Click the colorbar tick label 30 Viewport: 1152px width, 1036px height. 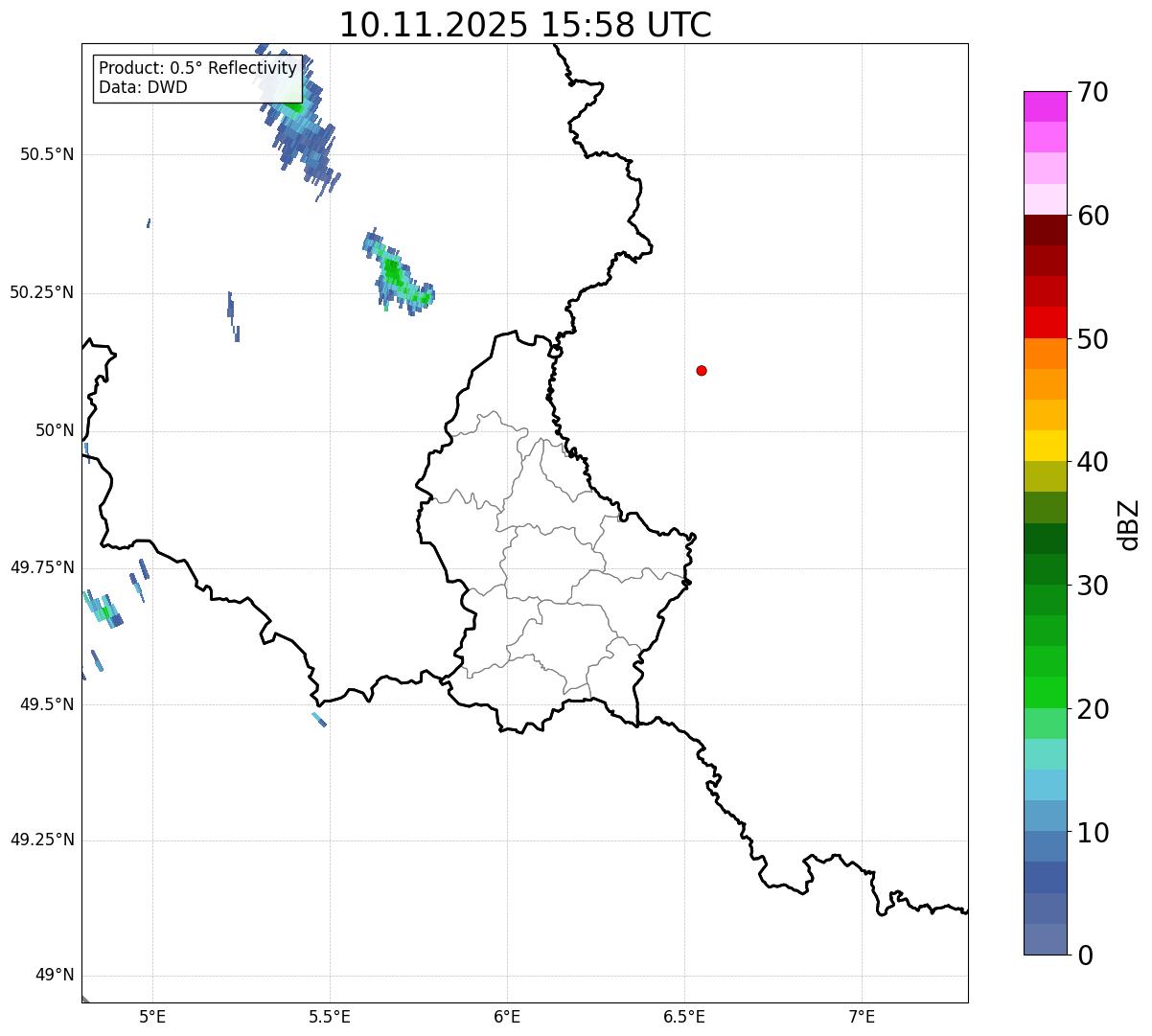tap(1093, 586)
